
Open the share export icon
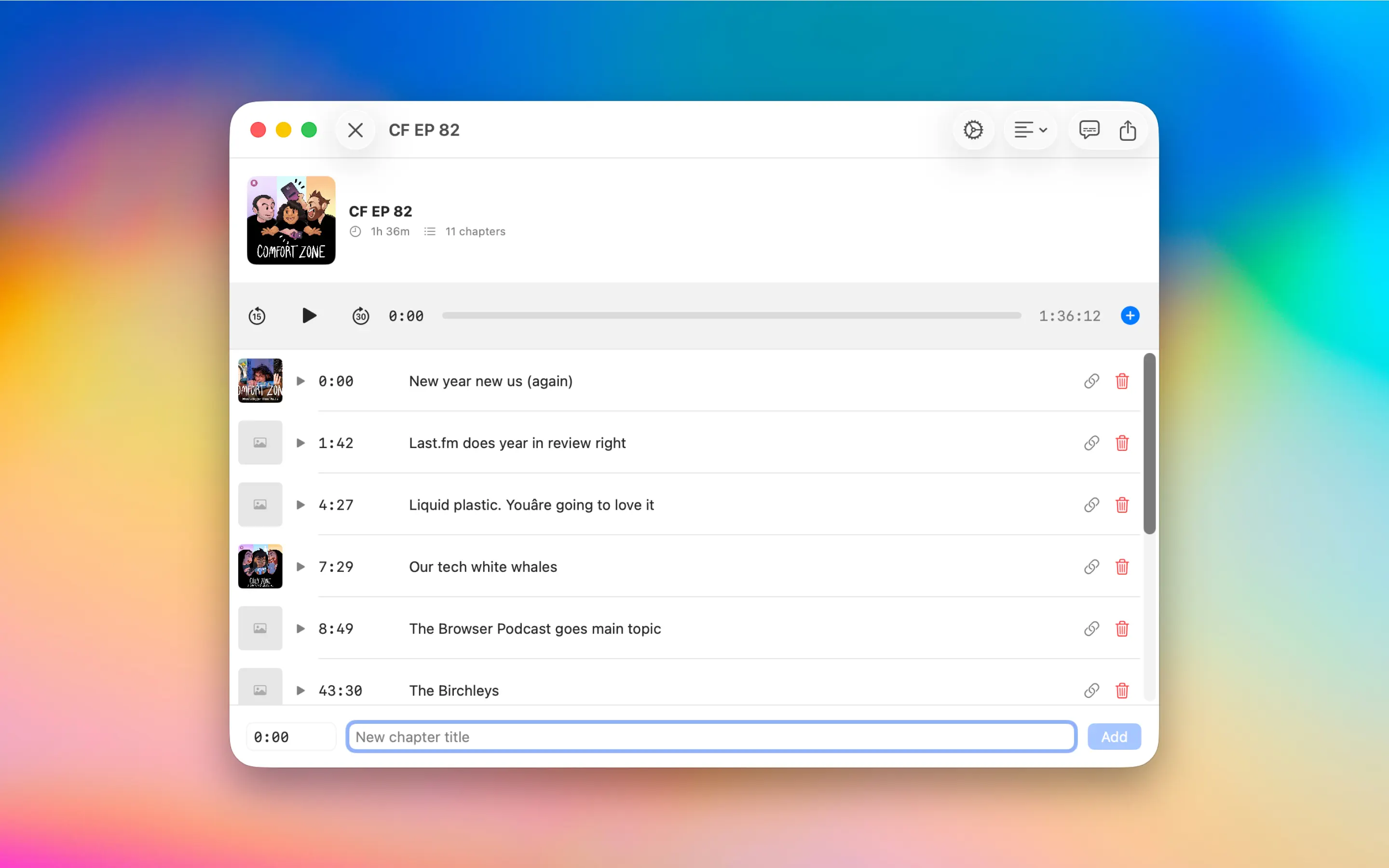(x=1127, y=130)
